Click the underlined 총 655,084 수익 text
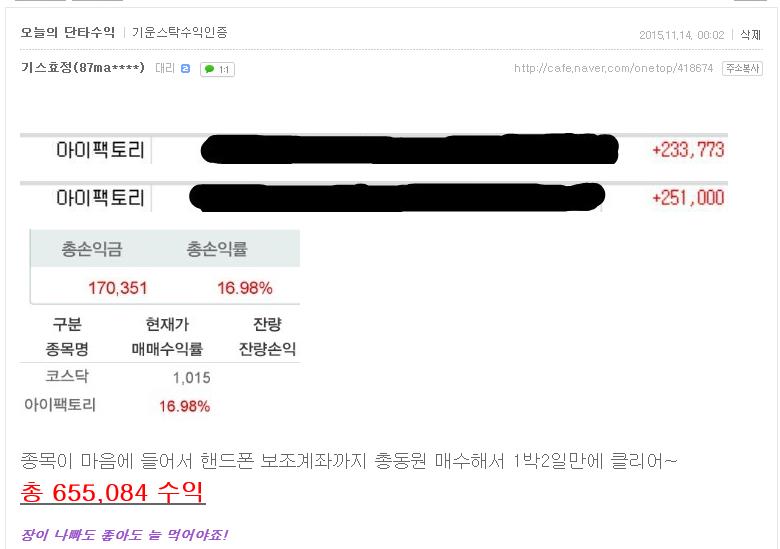The height and width of the screenshot is (549, 780). (112, 492)
